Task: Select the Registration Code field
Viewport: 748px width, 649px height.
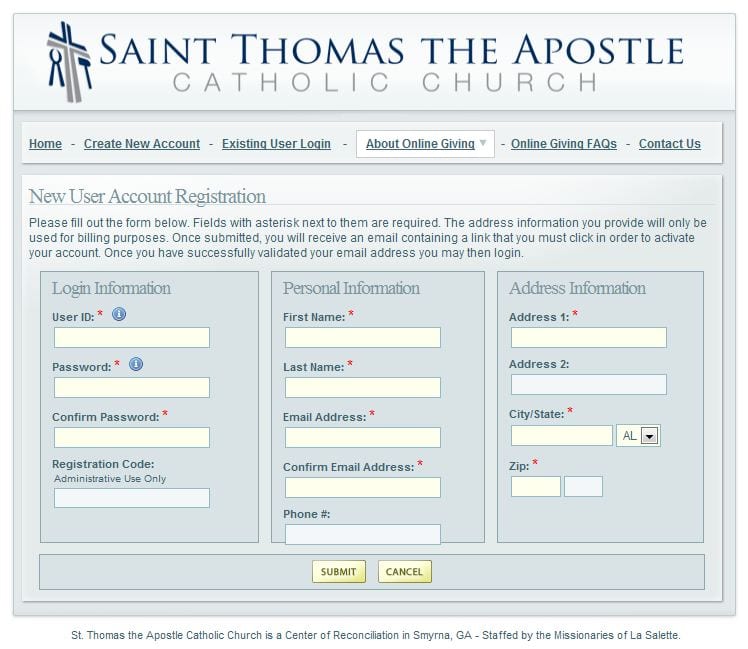Action: pyautogui.click(x=132, y=498)
